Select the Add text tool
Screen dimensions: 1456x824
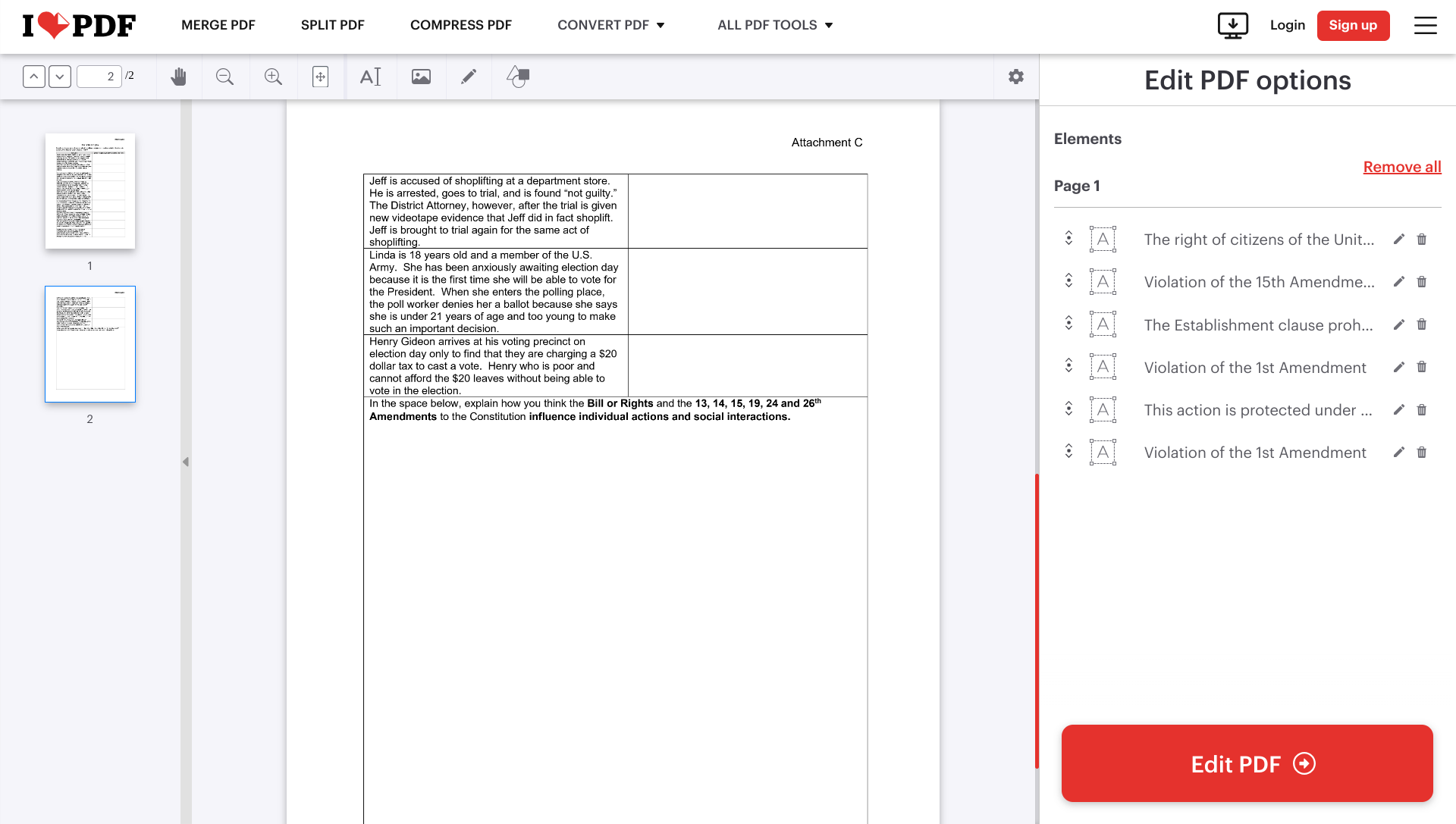(x=371, y=77)
